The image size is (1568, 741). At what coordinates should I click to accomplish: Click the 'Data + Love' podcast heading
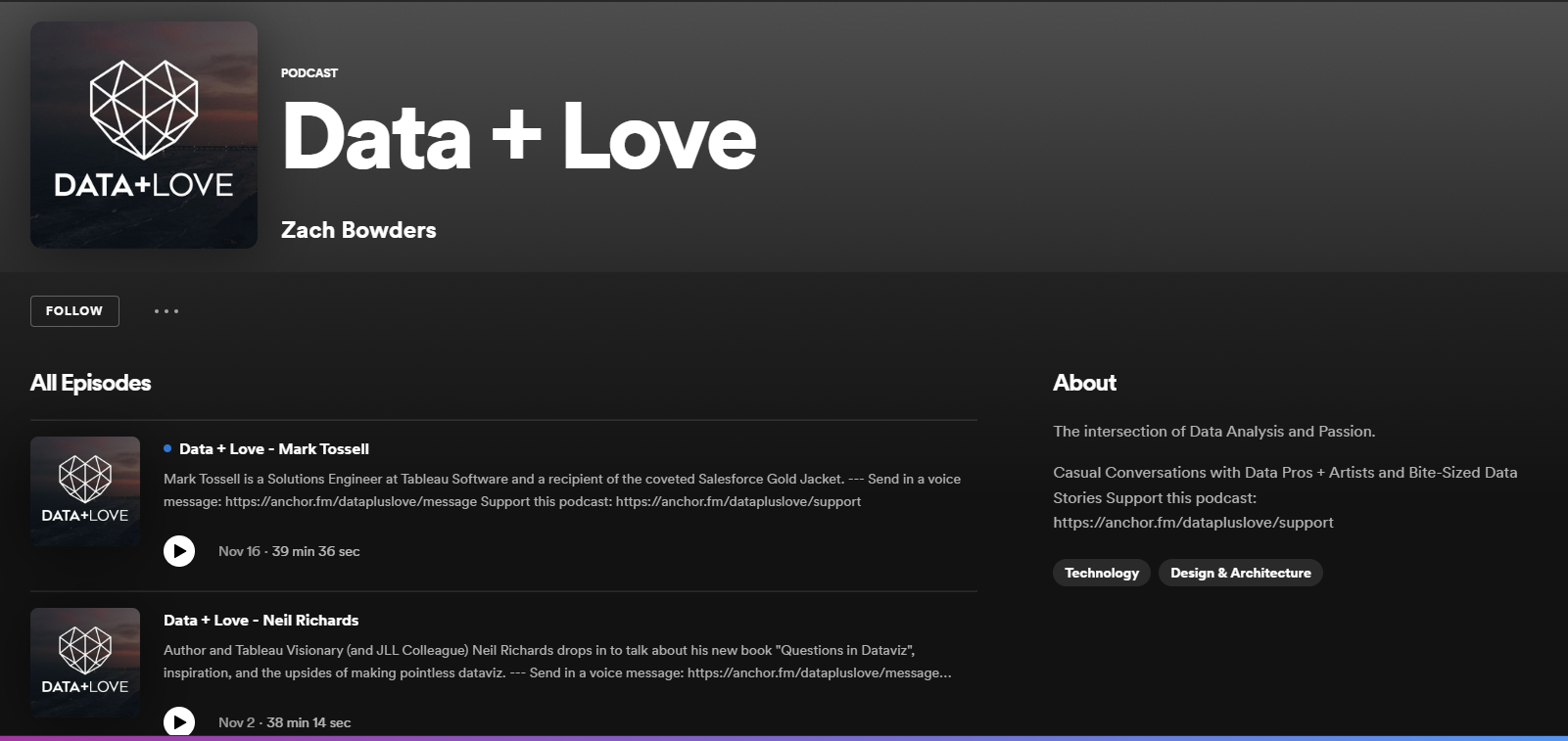tap(519, 137)
